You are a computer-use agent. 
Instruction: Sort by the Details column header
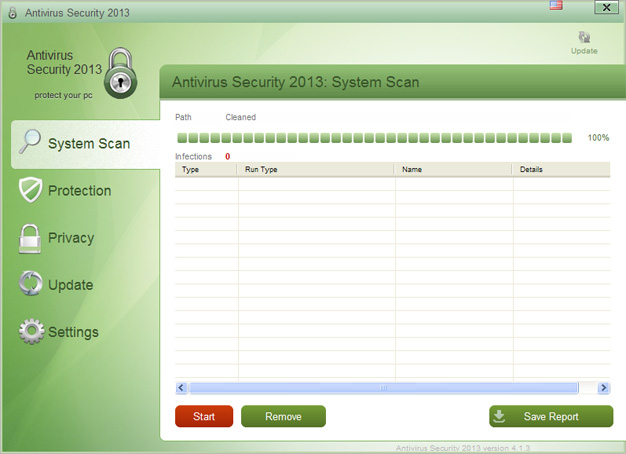point(561,169)
